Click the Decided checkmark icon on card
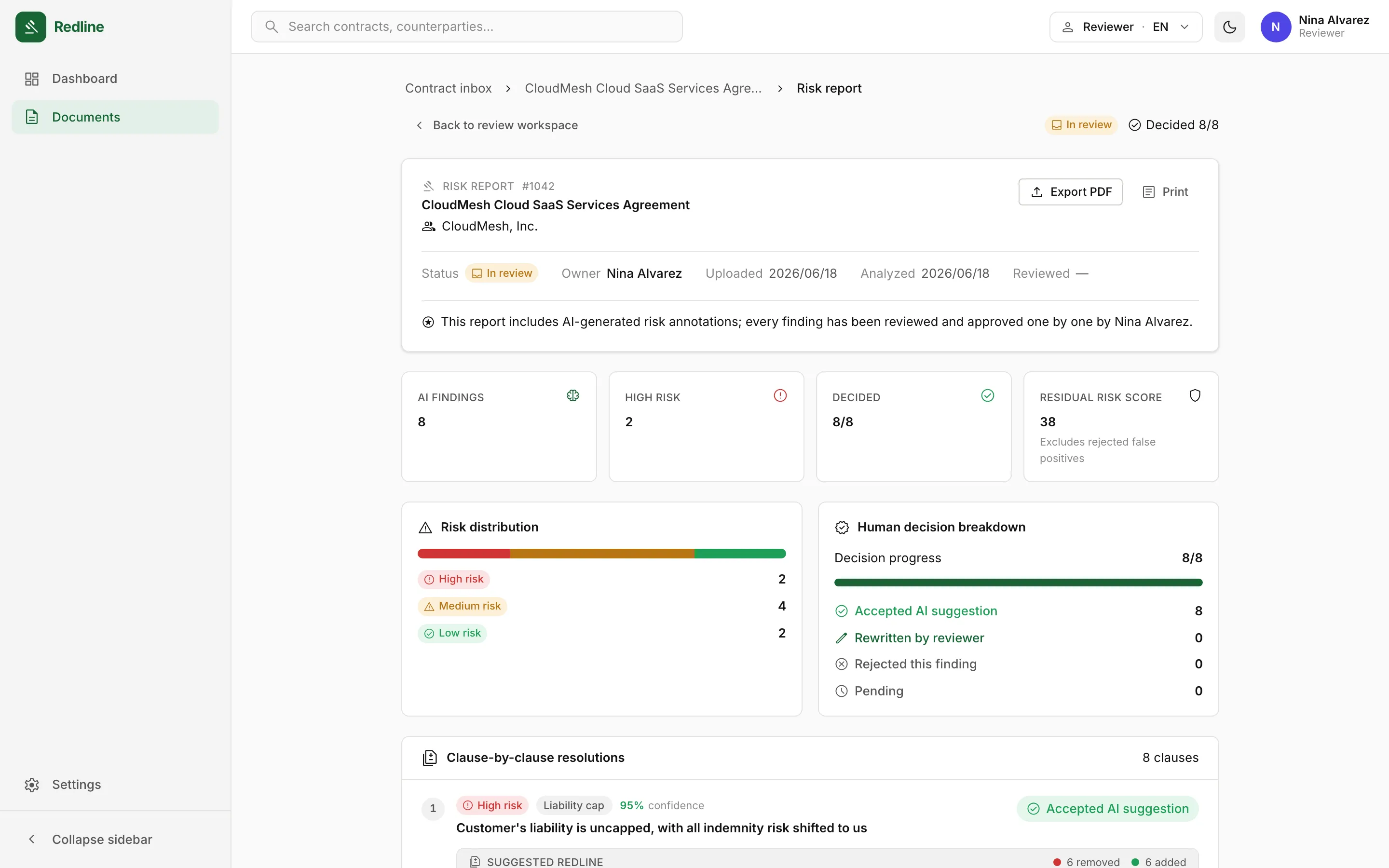Image resolution: width=1389 pixels, height=868 pixels. point(987,395)
